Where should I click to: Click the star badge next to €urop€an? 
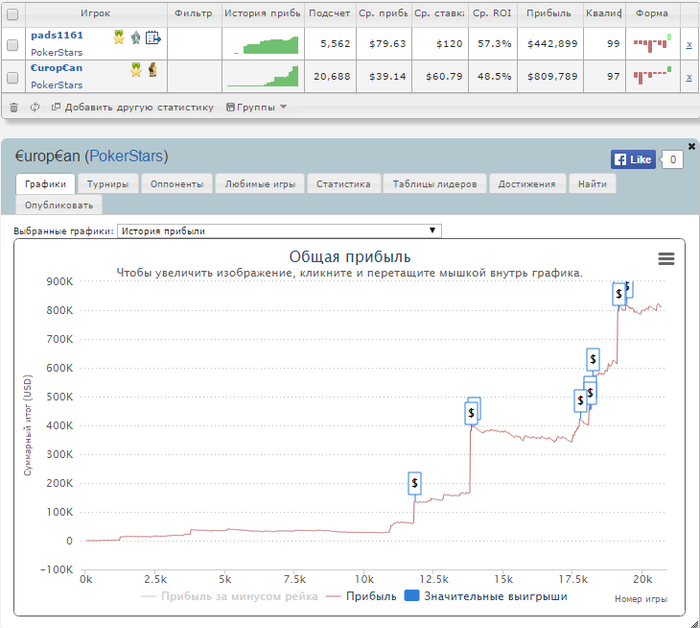136,69
